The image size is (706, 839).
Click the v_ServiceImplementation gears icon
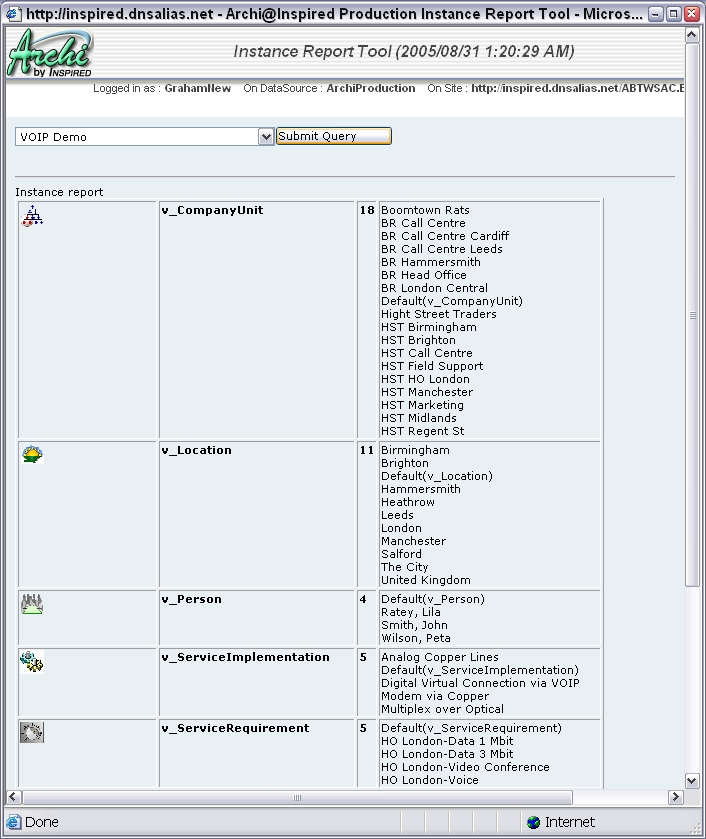(32, 661)
